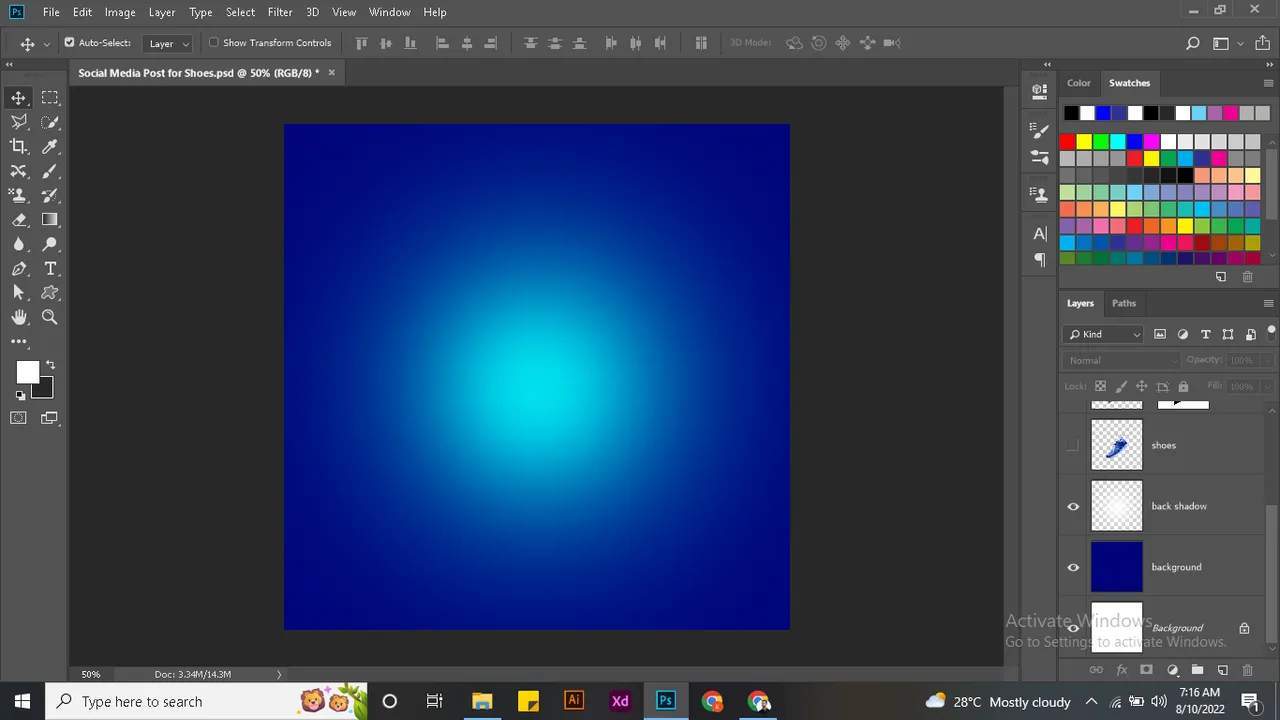1280x720 pixels.
Task: Select the Dodge tool
Action: (x=50, y=244)
